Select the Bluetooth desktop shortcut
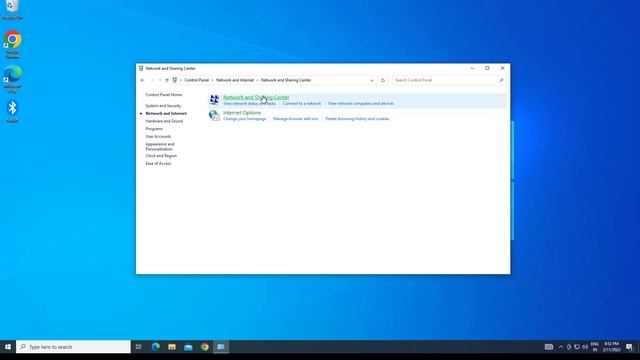640x360 pixels. [x=12, y=111]
